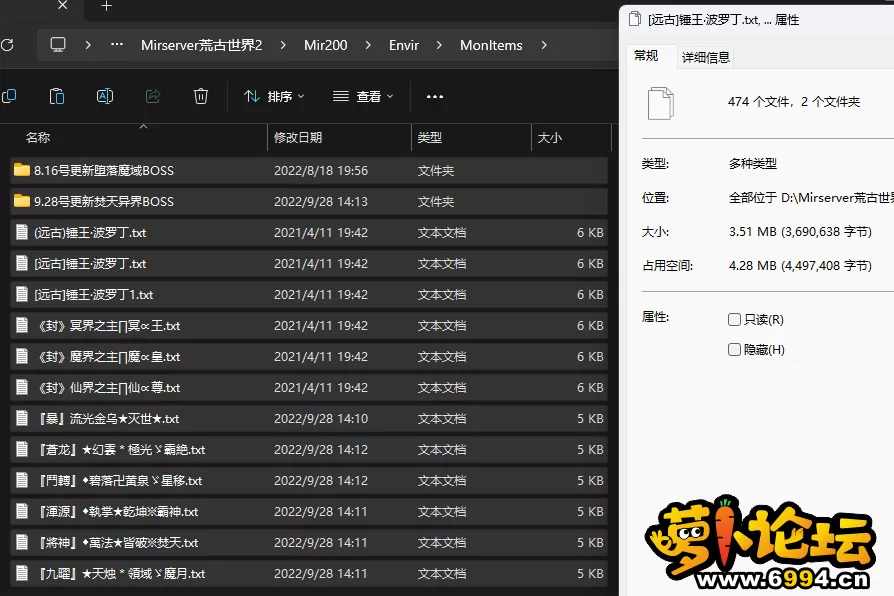Click the paste clipboard icon in the toolbar

tap(56, 96)
